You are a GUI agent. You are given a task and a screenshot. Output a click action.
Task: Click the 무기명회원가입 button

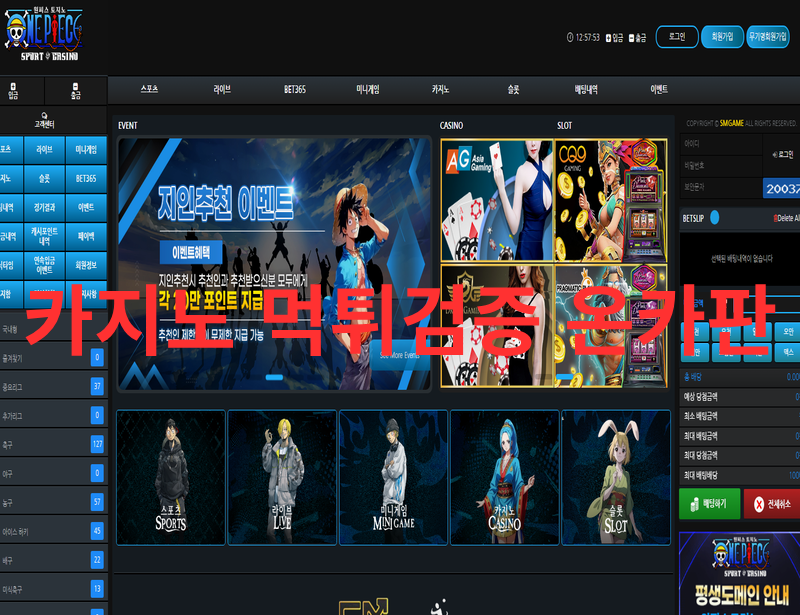[768, 37]
